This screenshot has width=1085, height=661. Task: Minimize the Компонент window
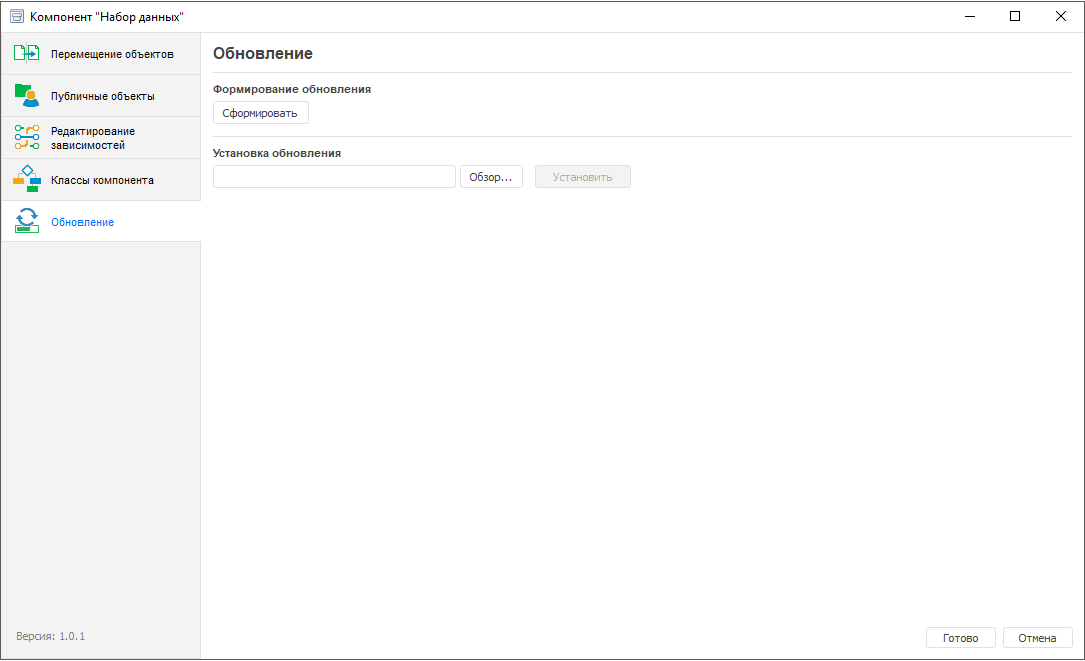(970, 17)
